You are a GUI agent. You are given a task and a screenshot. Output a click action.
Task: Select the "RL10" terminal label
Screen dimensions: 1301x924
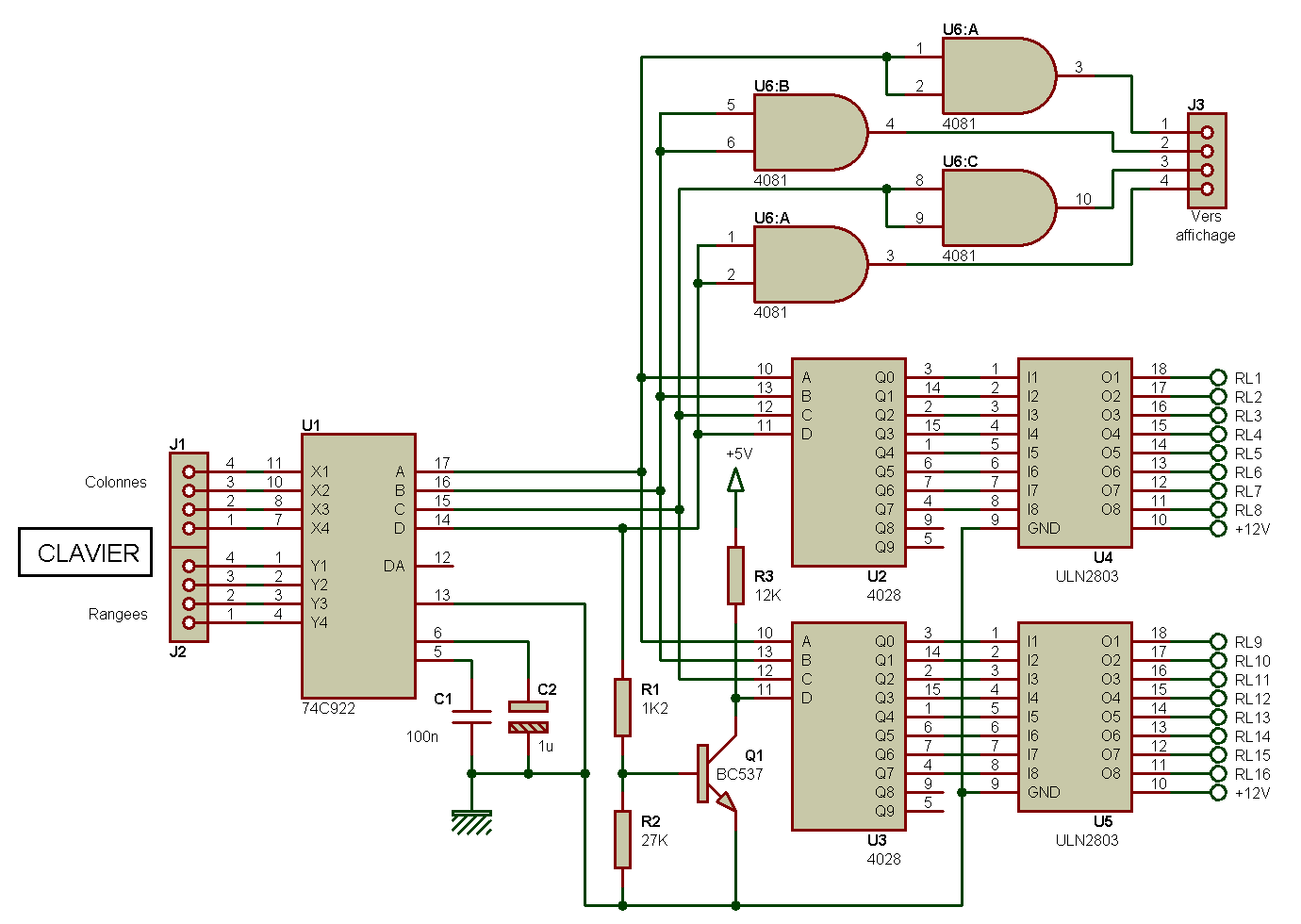(1253, 661)
